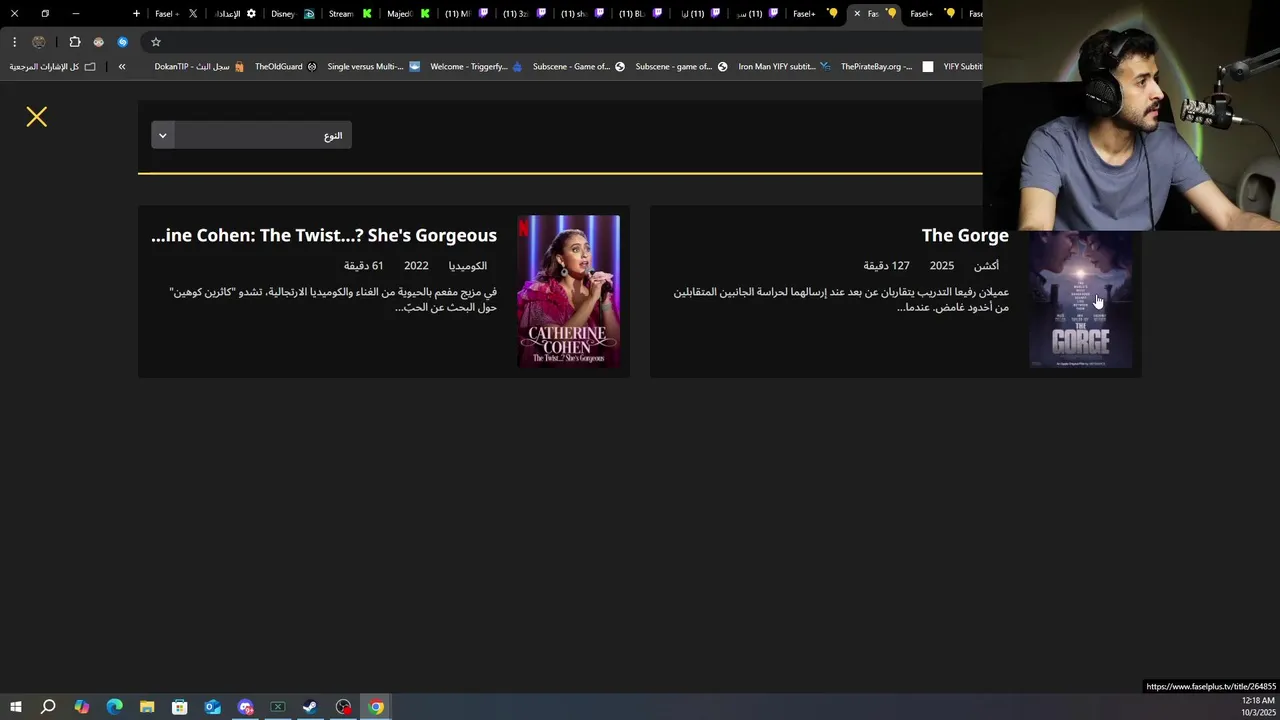Open the كل الإشارات المرجعية bookmarks folder
Image resolution: width=1280 pixels, height=720 pixels.
point(53,67)
